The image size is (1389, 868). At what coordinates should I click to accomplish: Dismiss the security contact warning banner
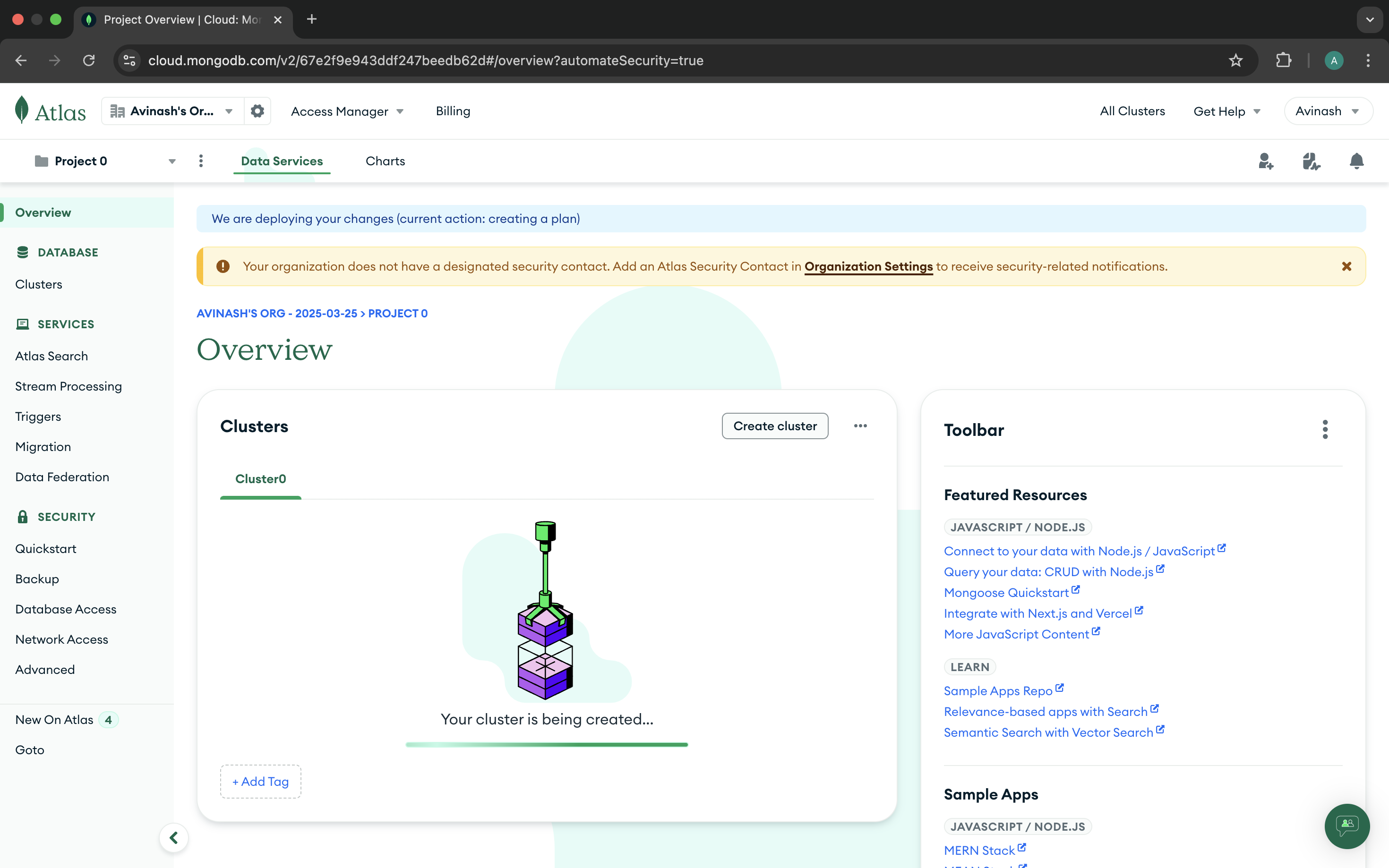(1346, 266)
